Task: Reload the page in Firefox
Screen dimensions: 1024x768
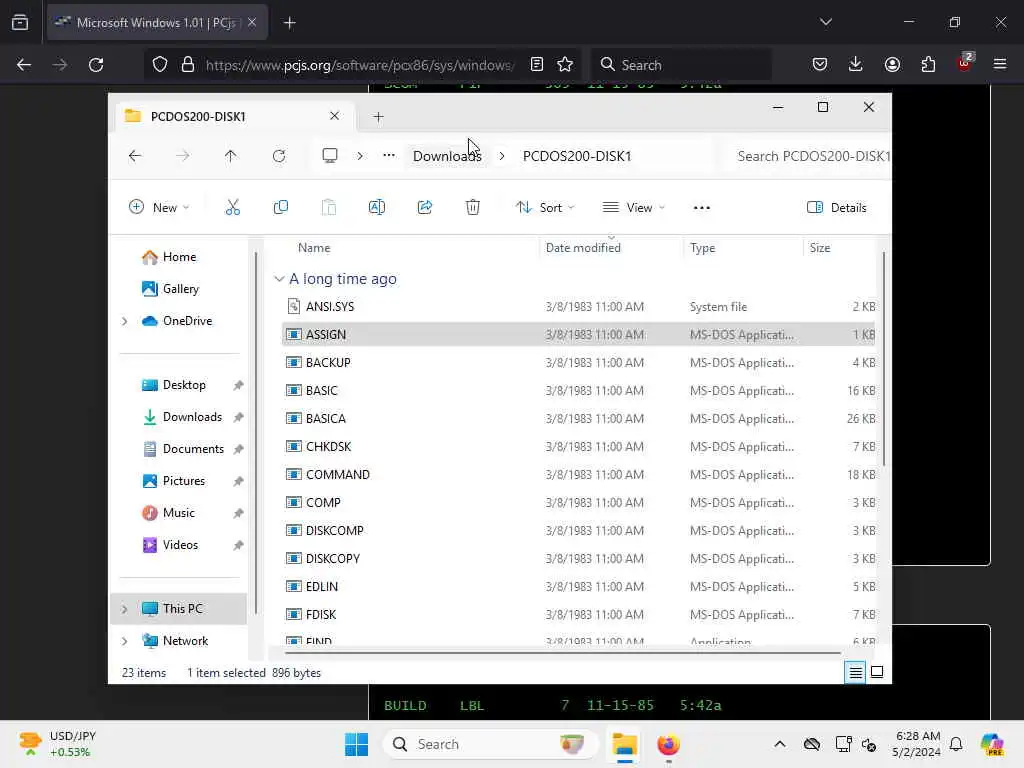Action: (x=96, y=65)
